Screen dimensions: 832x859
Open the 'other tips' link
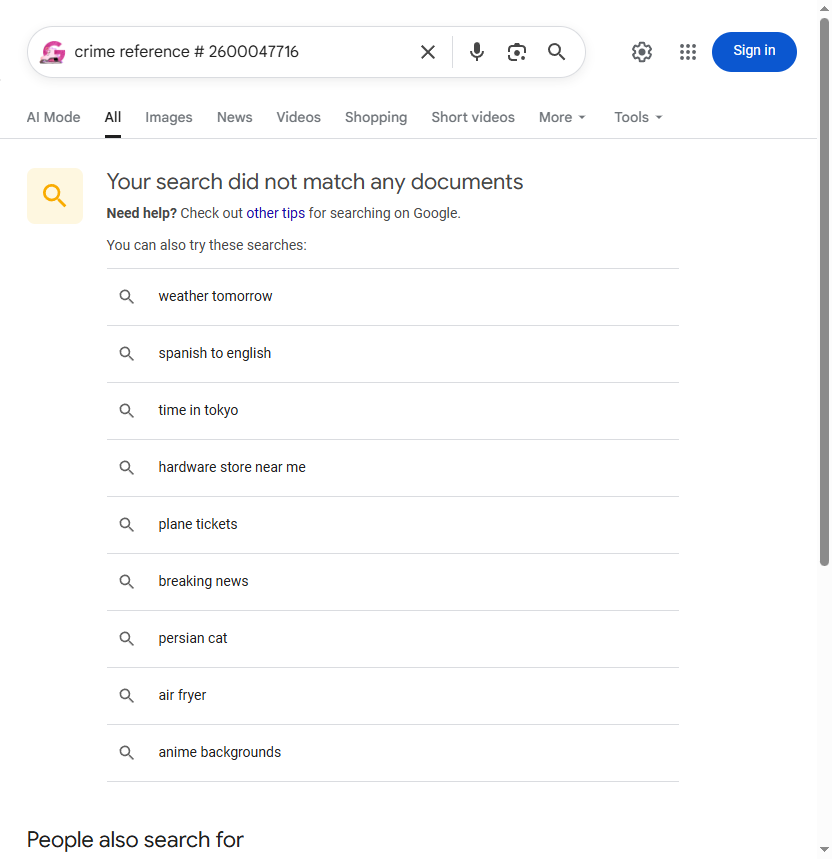pyautogui.click(x=276, y=213)
